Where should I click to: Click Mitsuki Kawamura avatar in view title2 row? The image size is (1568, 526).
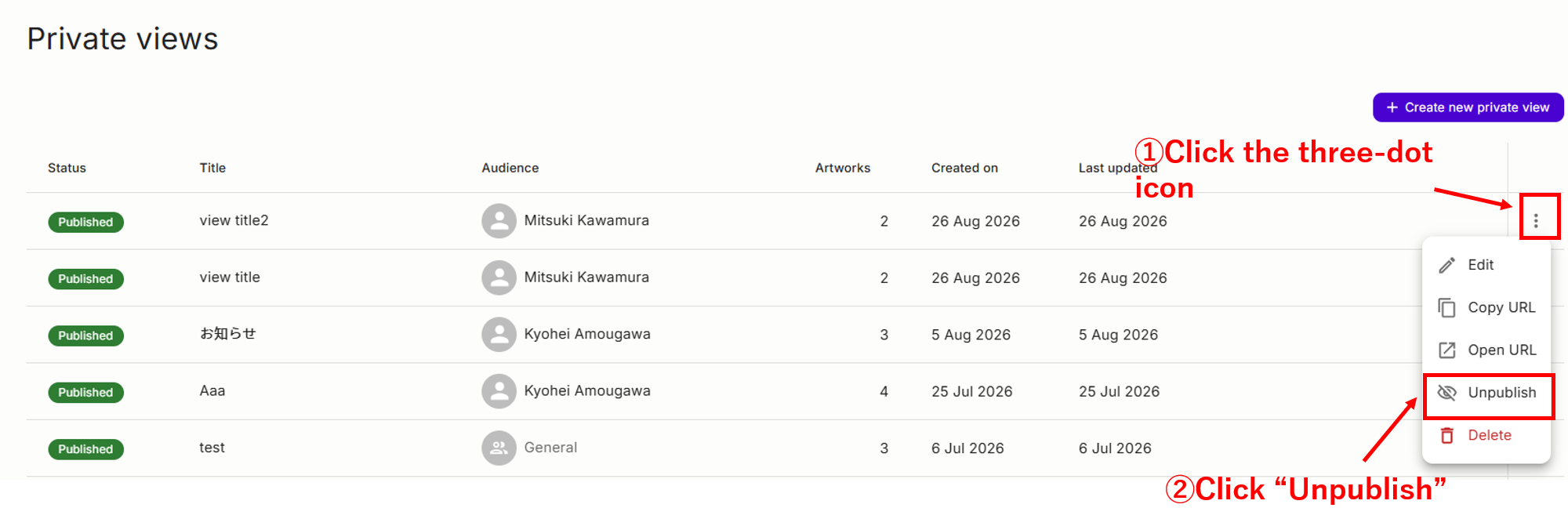499,221
